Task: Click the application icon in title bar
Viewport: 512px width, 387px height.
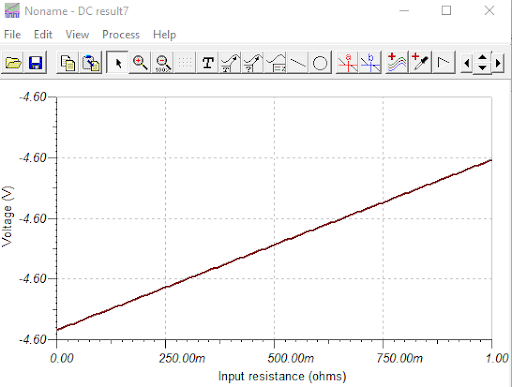Action: [12, 11]
